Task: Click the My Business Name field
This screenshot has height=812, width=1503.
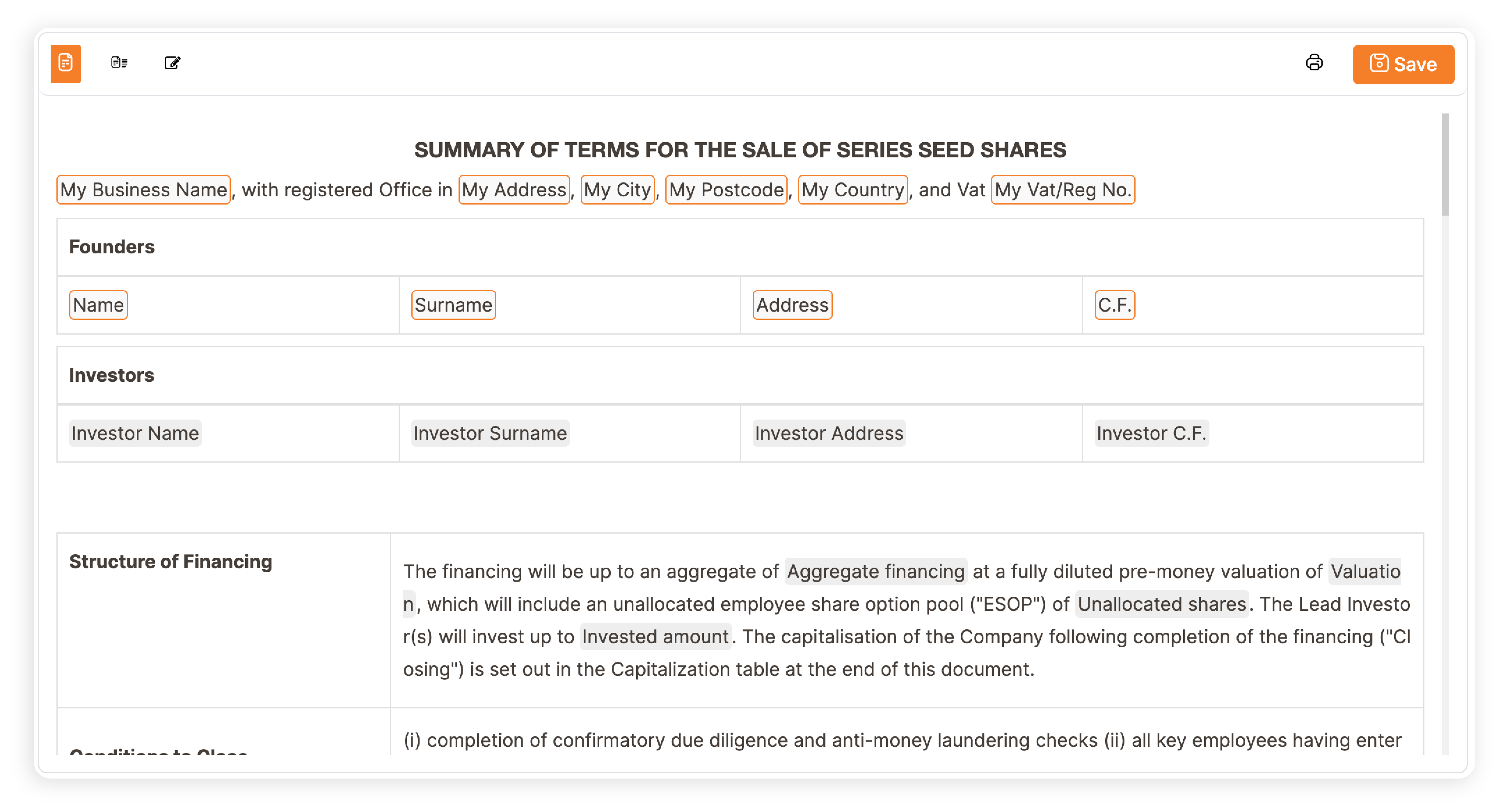Action: pyautogui.click(x=143, y=190)
